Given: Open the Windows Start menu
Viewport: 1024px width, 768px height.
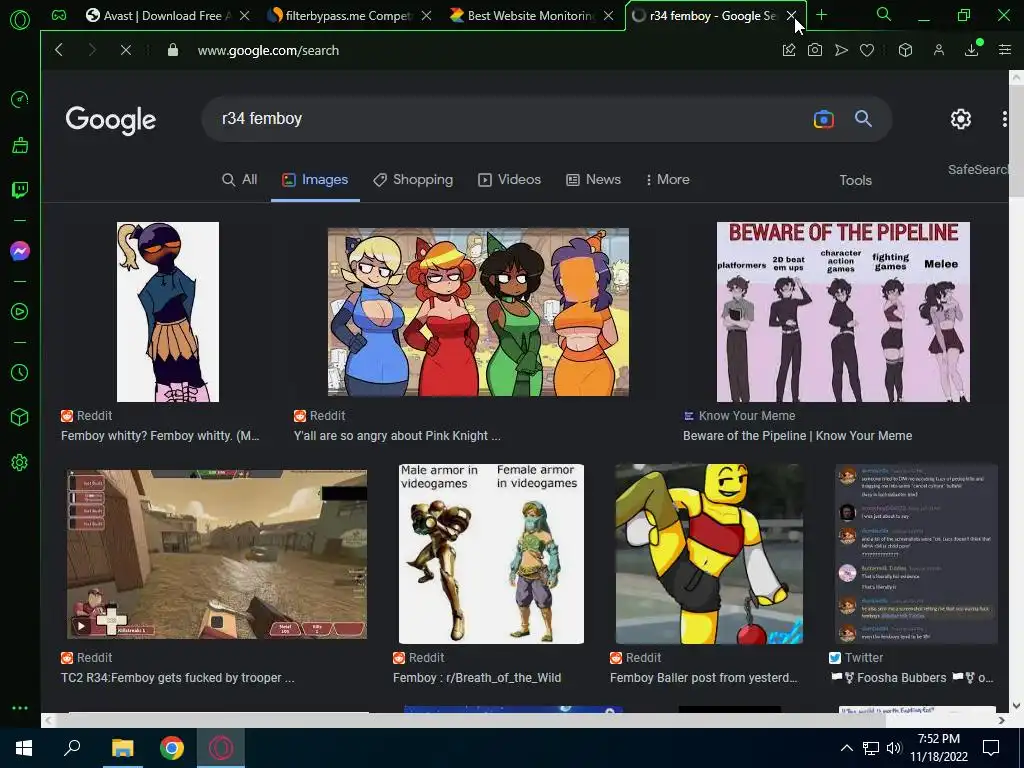Looking at the screenshot, I should pyautogui.click(x=24, y=748).
